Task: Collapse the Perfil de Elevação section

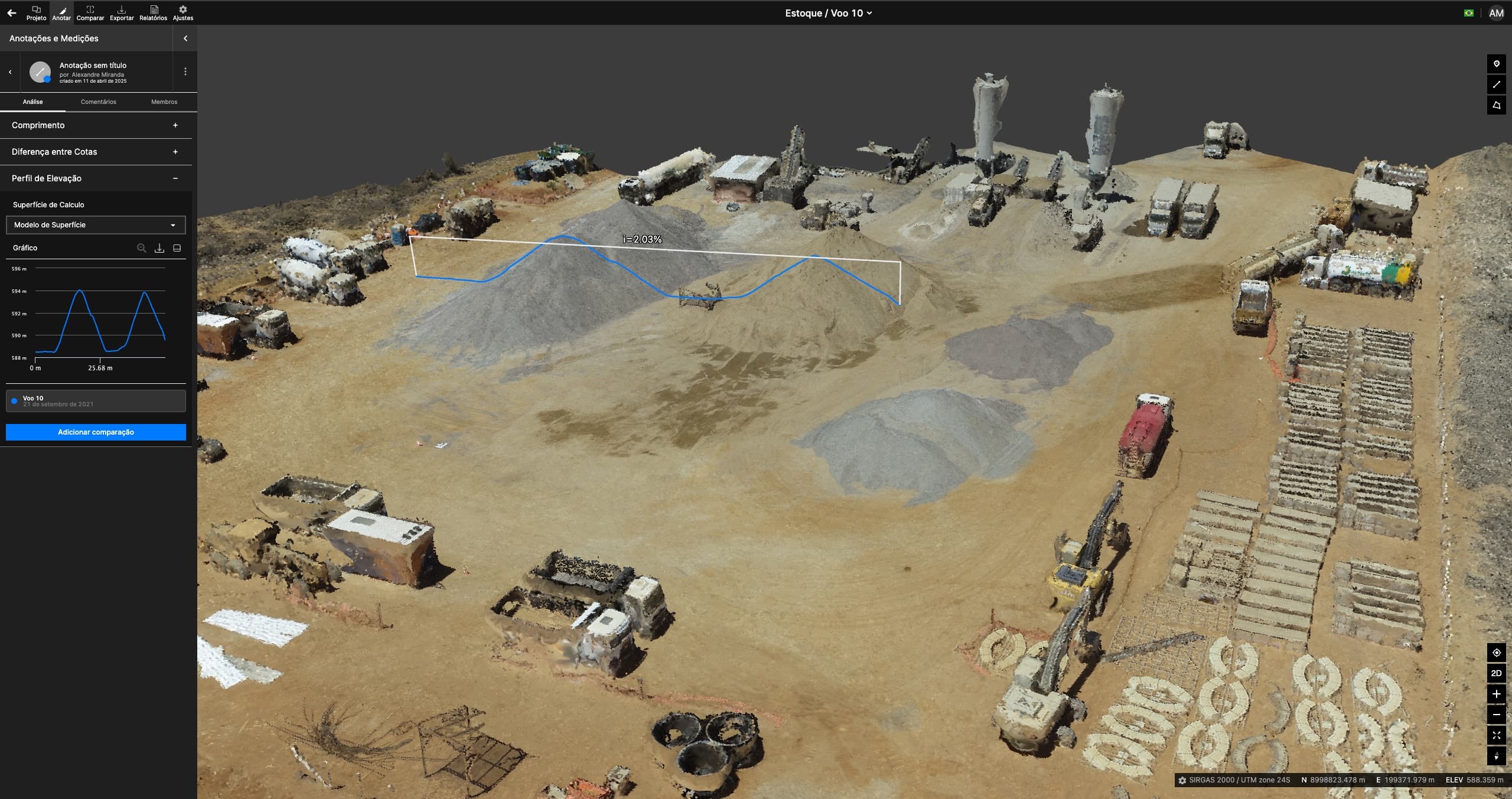Action: point(175,178)
